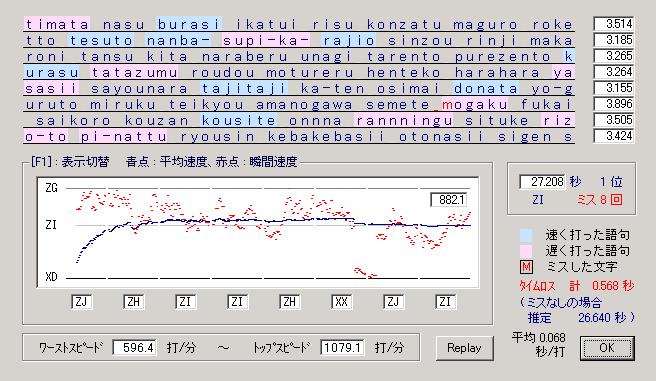The width and height of the screenshot is (656, 381).
Task: Click the highlighted word kebakebasii in the text
Action: pos(326,137)
